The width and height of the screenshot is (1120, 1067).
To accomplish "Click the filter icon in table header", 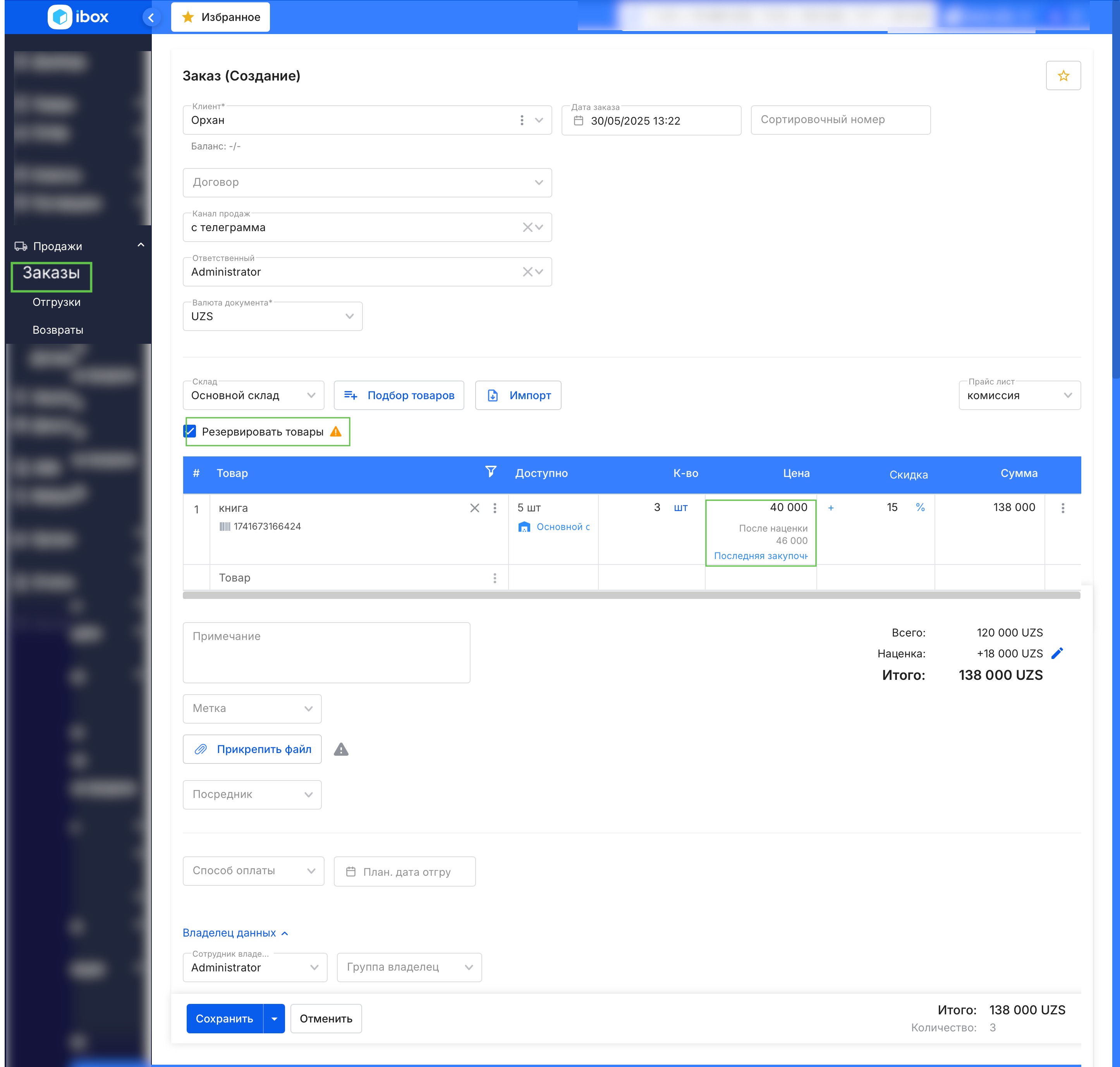I will [490, 472].
